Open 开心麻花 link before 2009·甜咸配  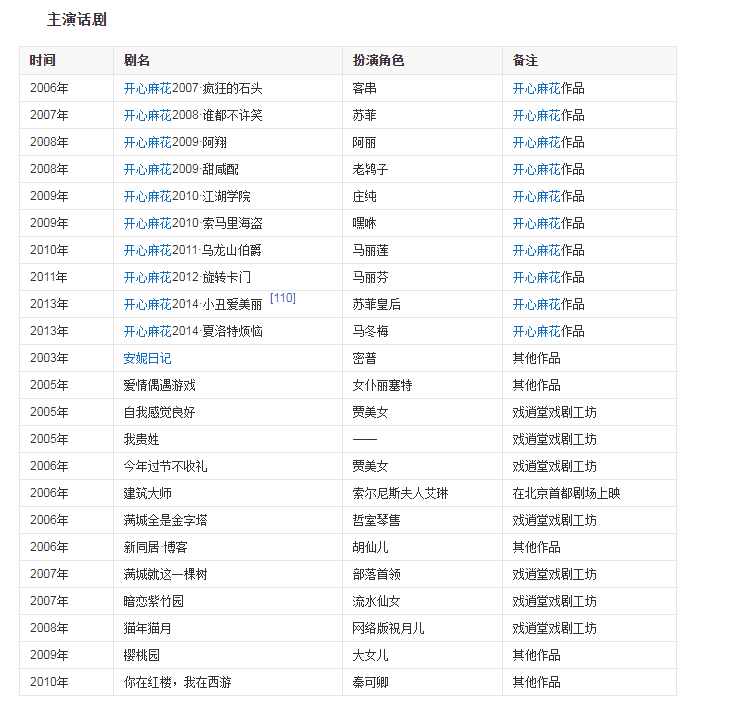(x=147, y=169)
